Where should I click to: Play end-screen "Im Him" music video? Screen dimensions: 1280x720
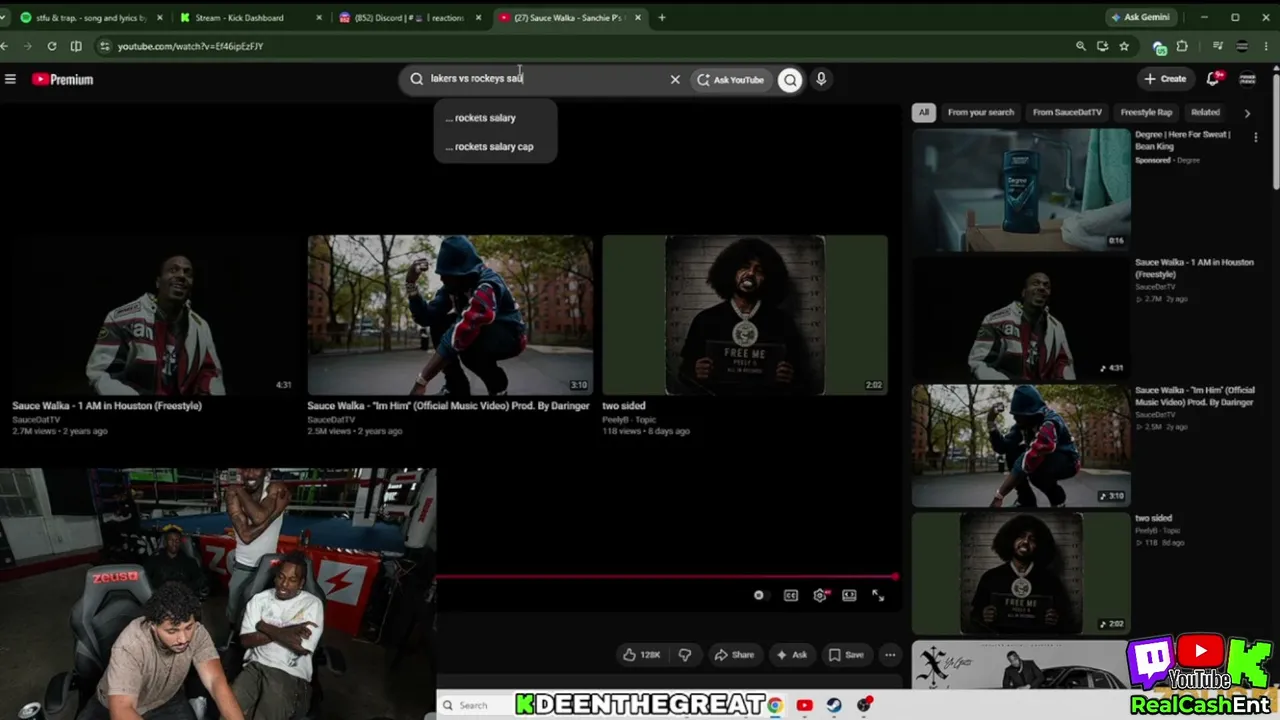450,315
